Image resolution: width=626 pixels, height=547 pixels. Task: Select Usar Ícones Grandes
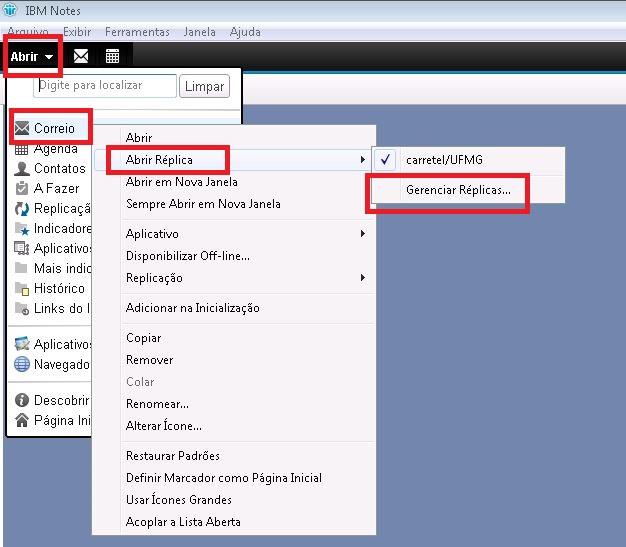(x=178, y=499)
